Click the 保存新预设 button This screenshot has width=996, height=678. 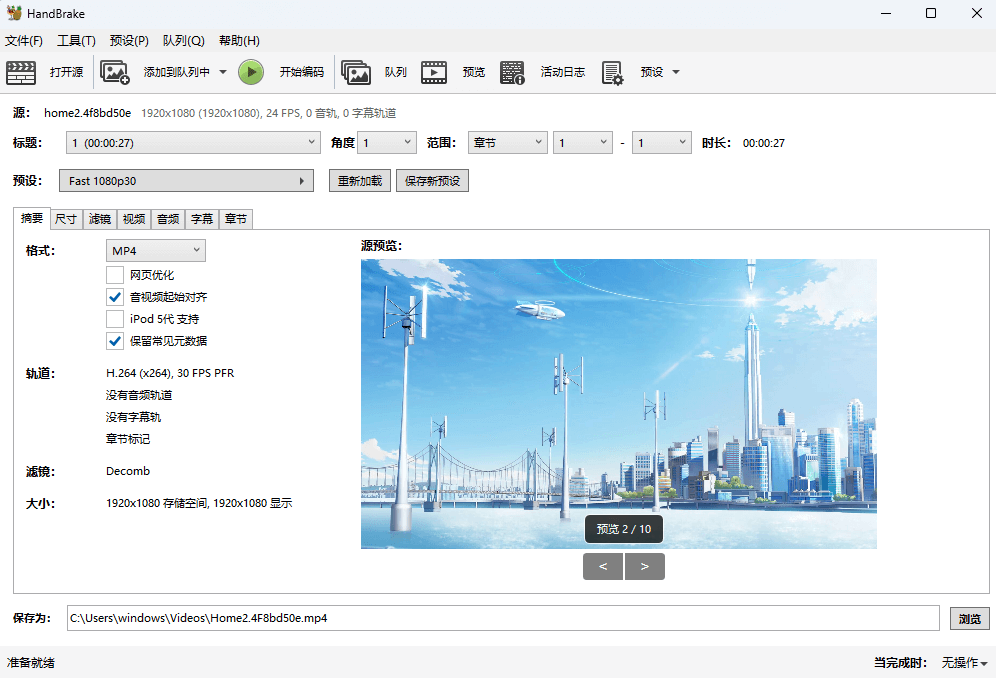[432, 180]
